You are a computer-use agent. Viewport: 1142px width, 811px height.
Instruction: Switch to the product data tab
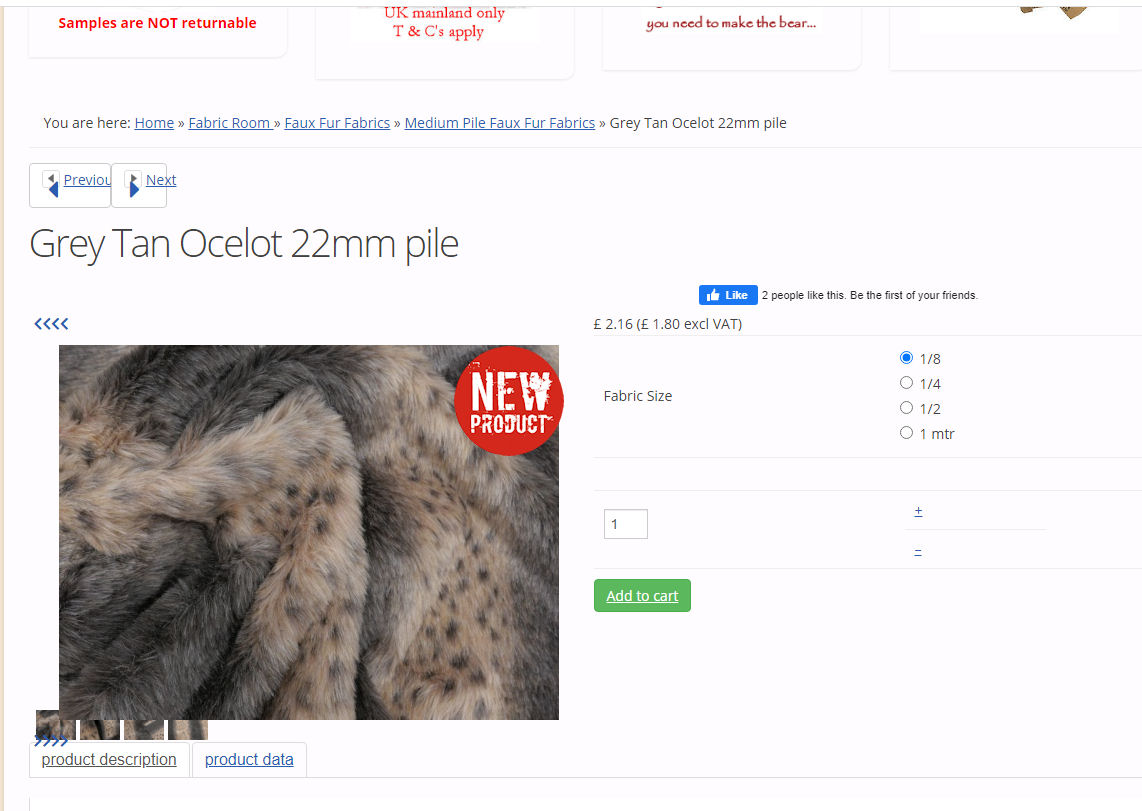(x=249, y=759)
